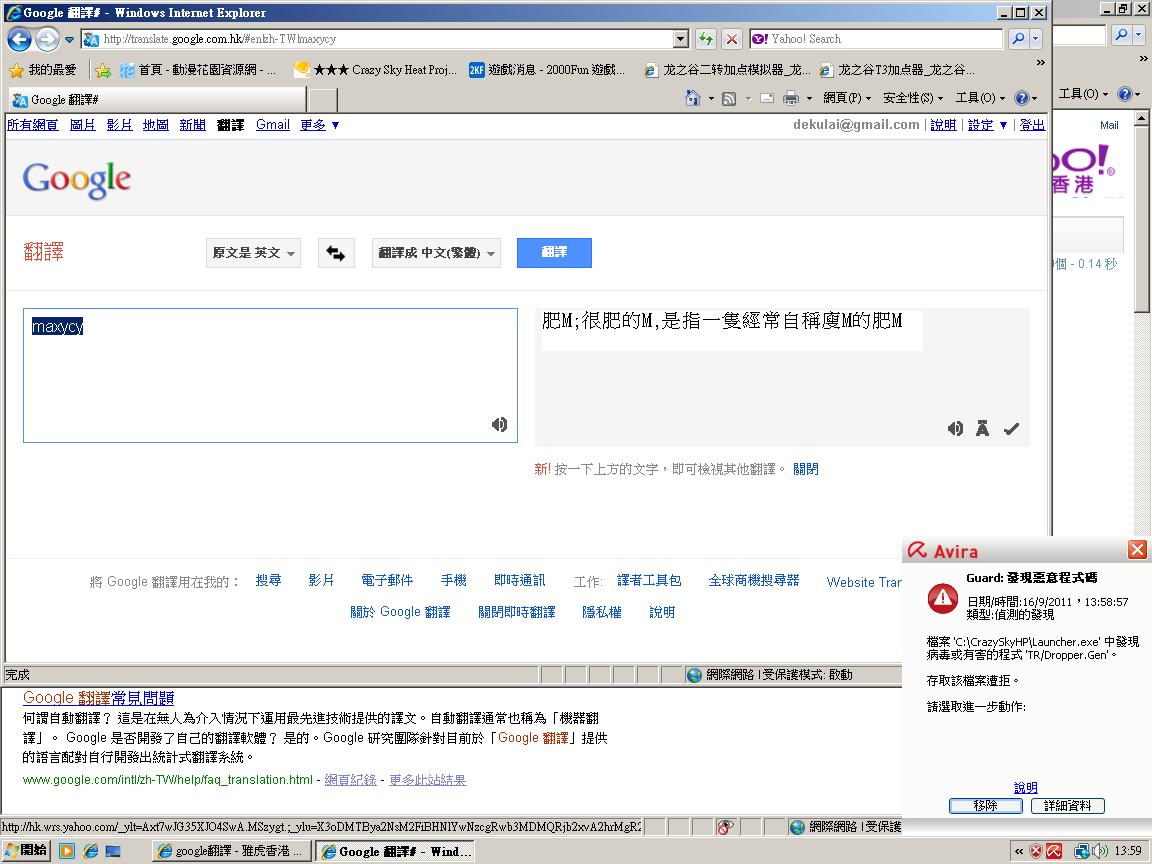Close the Avira alert popup
Image resolution: width=1152 pixels, height=864 pixels.
(1137, 550)
